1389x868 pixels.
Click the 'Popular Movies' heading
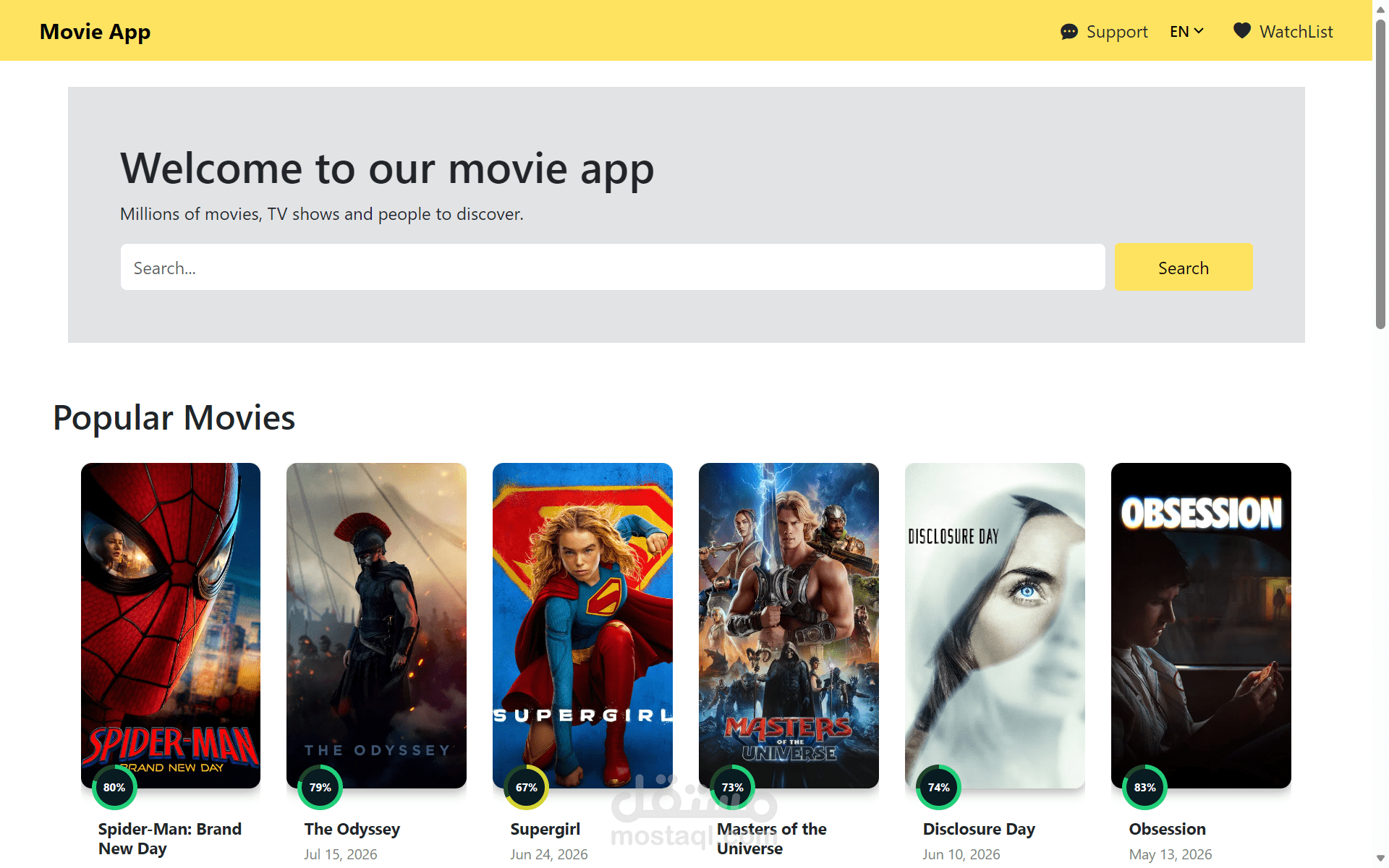pyautogui.click(x=174, y=417)
